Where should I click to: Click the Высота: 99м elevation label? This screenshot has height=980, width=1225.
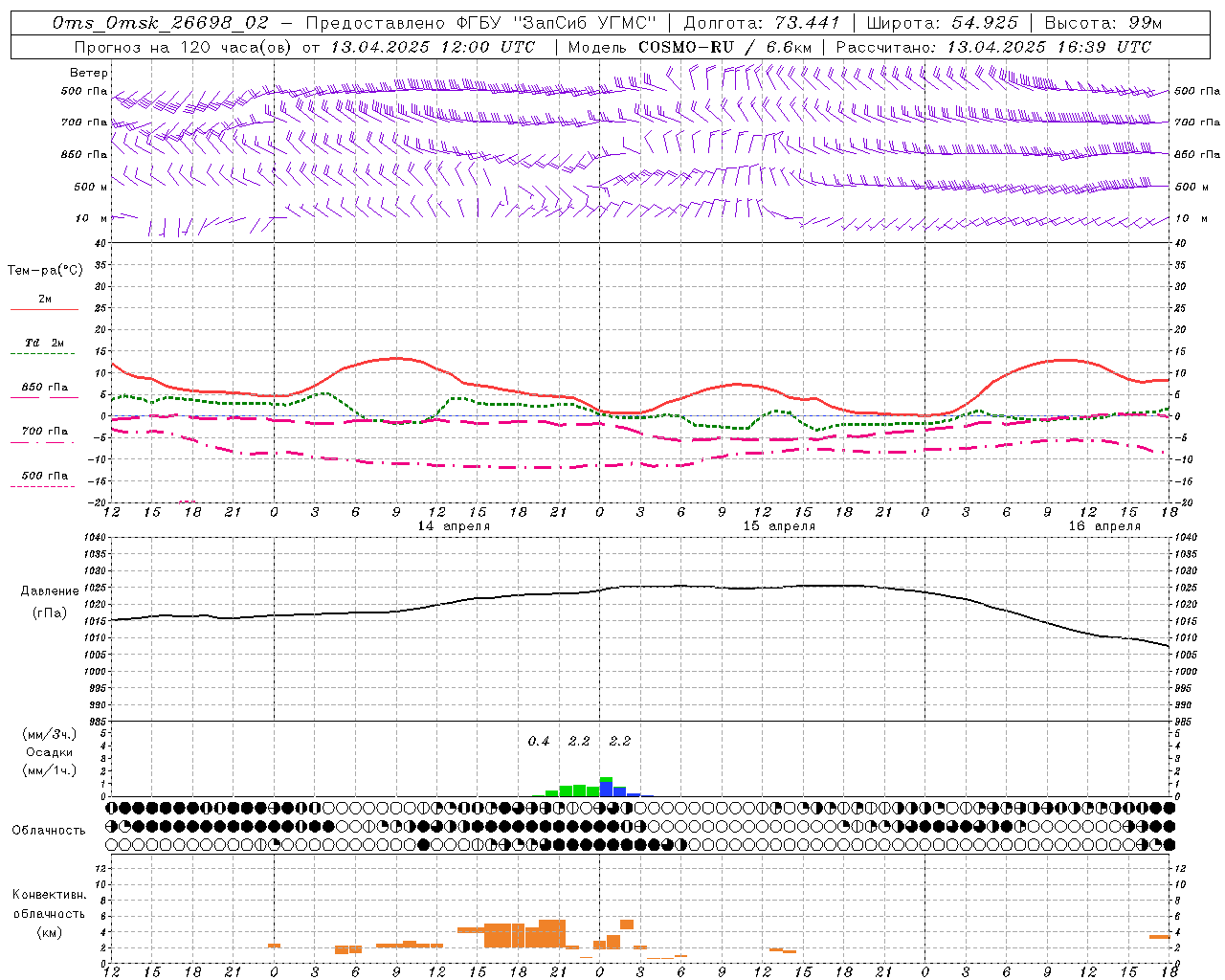pos(1103,23)
